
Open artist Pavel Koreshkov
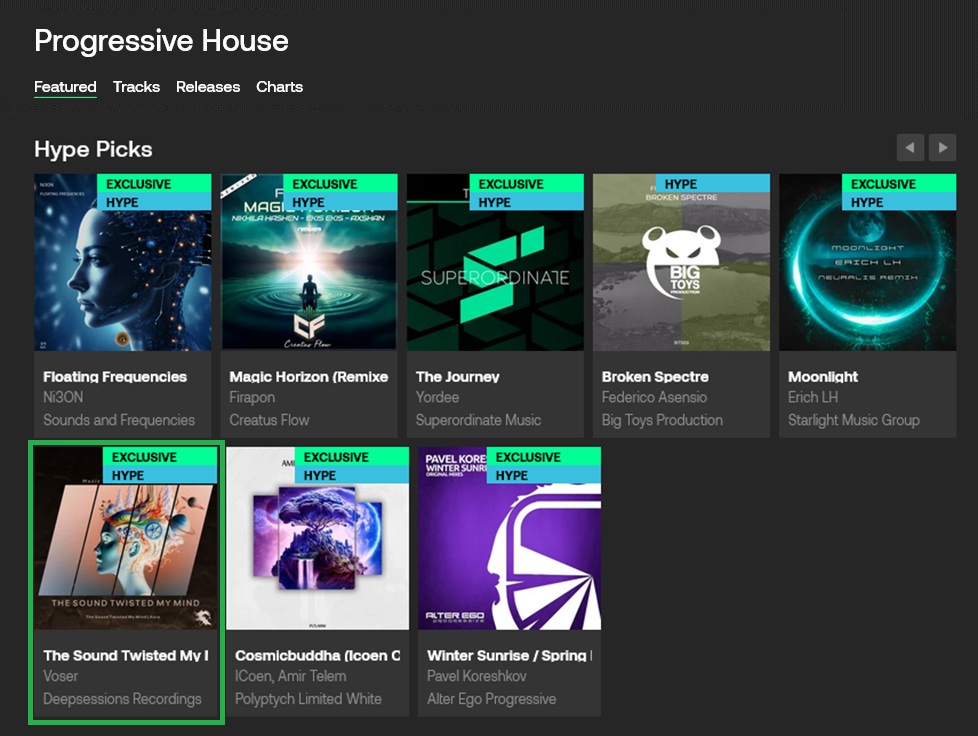click(477, 676)
